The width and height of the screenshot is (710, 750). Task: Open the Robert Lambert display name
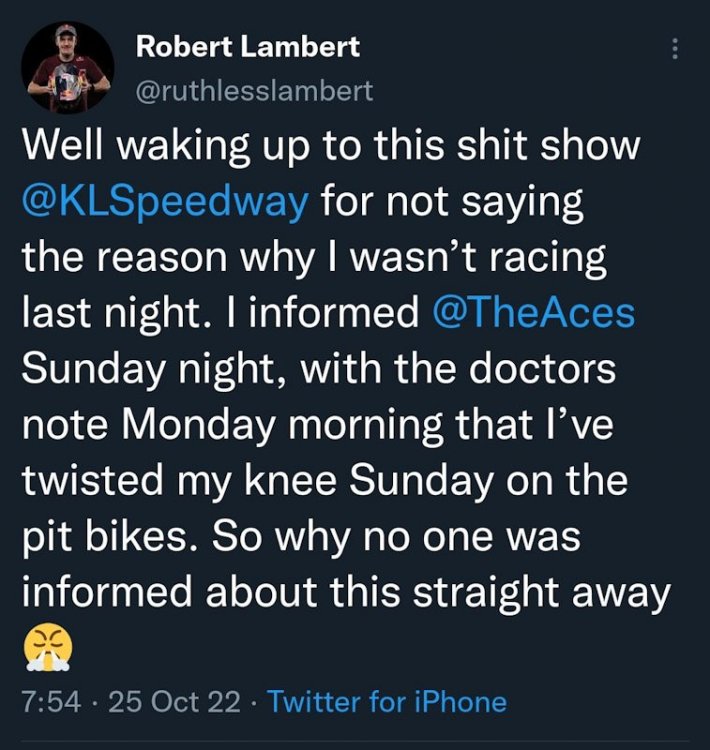(x=247, y=46)
